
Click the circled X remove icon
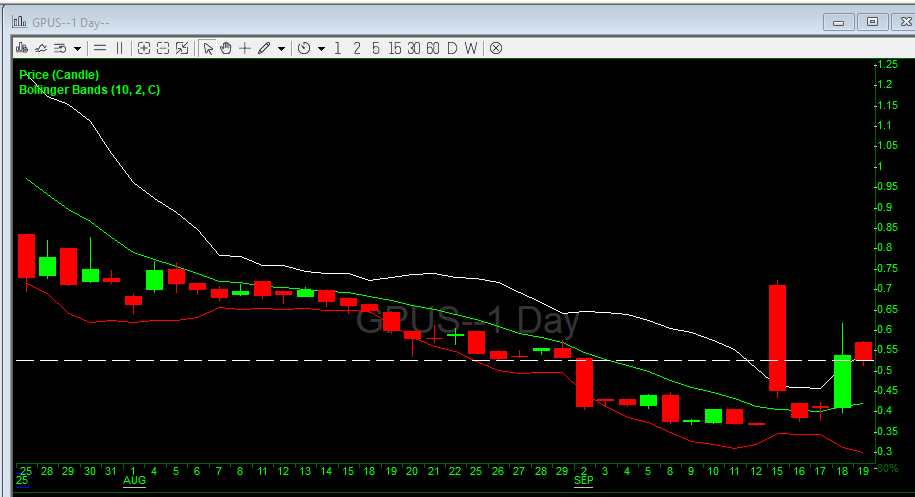(495, 47)
